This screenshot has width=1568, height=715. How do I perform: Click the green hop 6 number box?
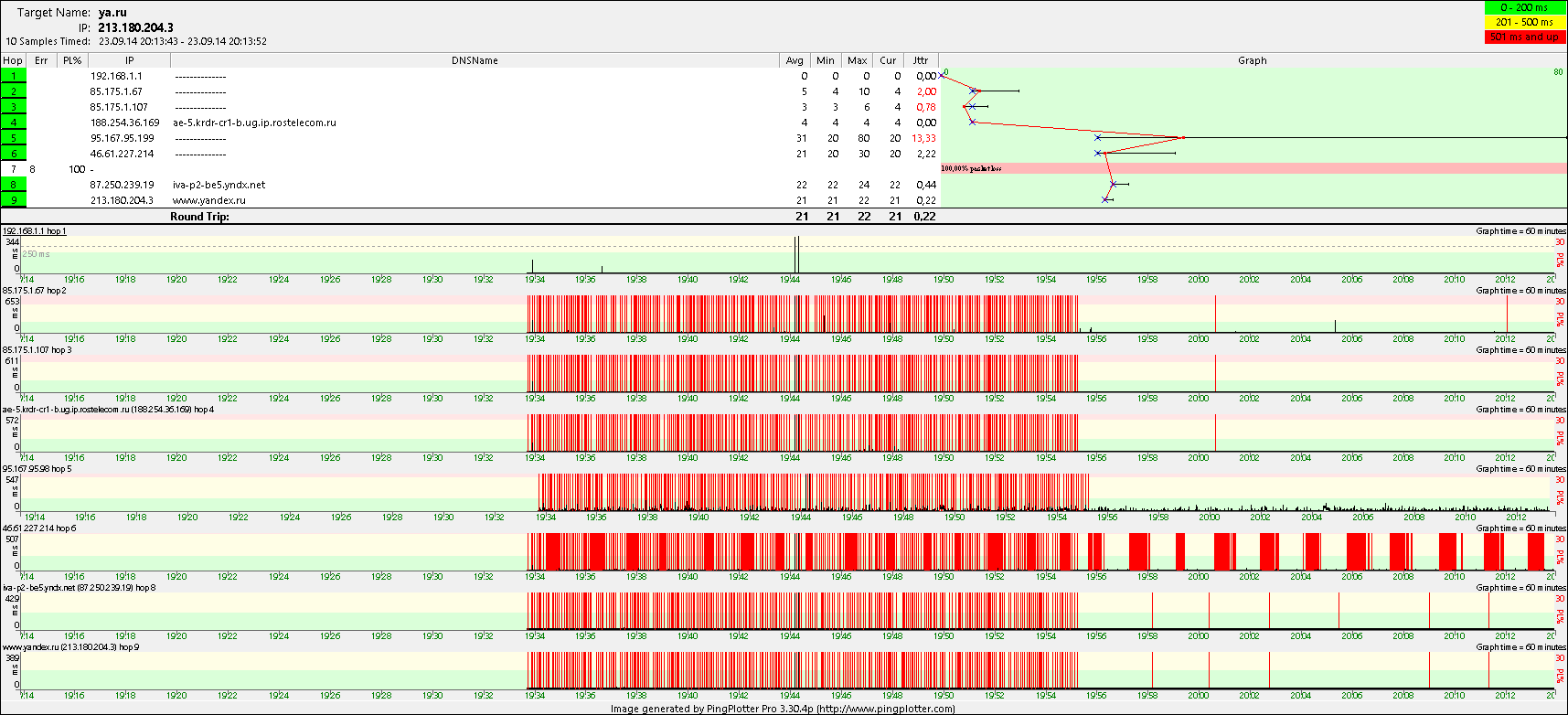(x=14, y=154)
